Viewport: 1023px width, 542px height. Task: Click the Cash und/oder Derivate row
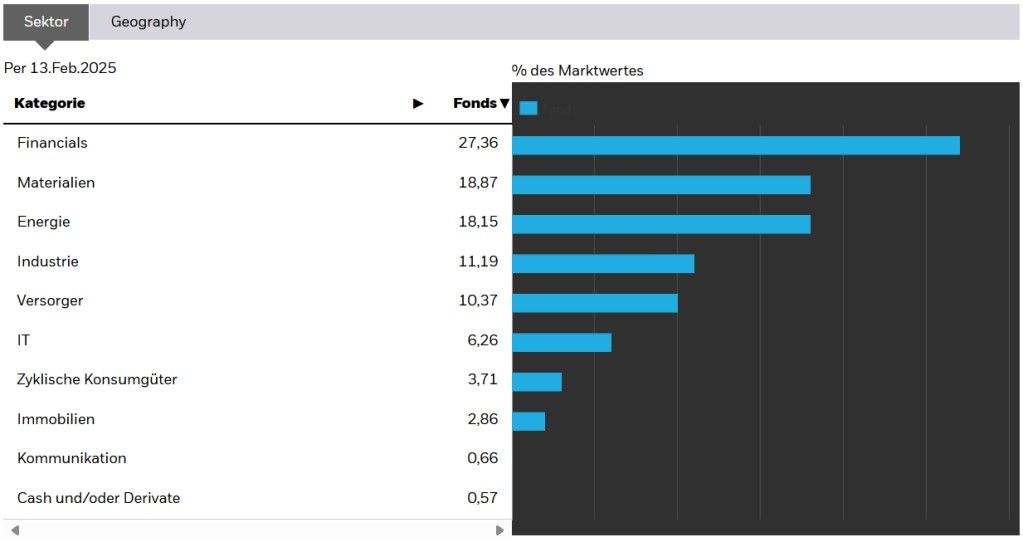(x=98, y=498)
